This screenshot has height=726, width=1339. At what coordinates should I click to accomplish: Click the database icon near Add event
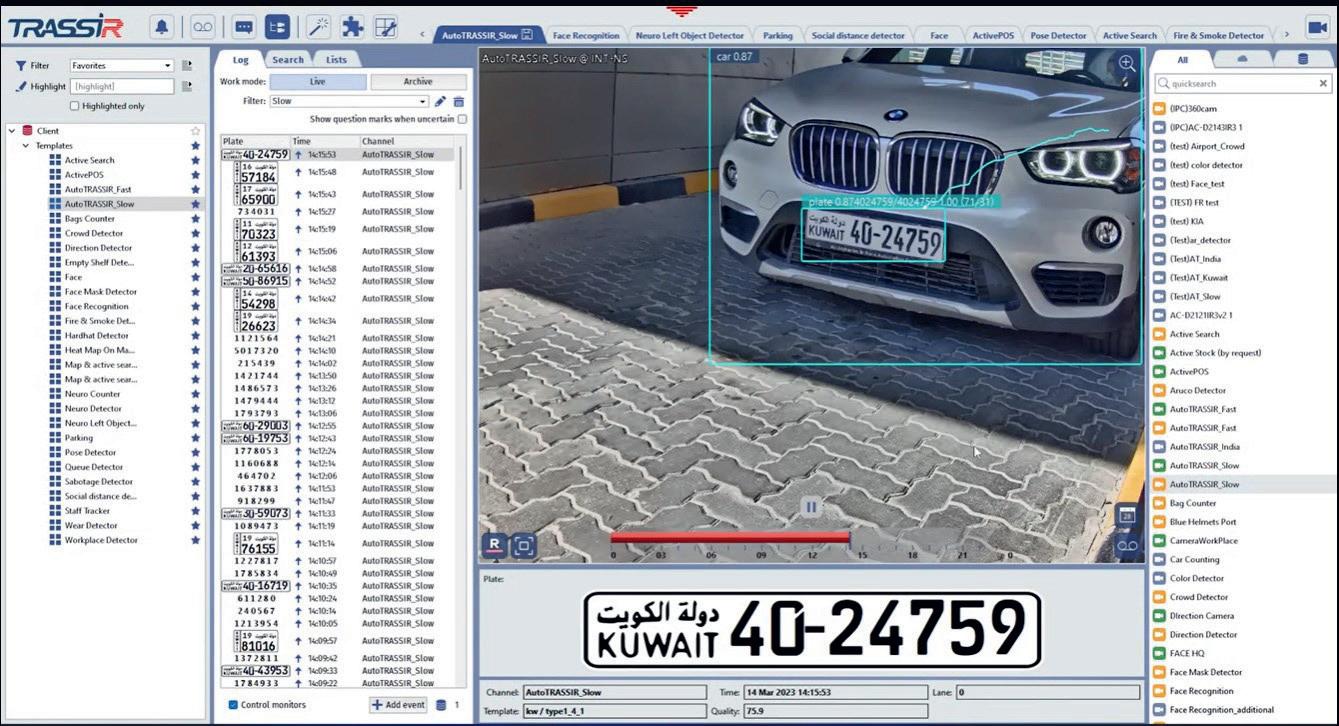(x=442, y=705)
